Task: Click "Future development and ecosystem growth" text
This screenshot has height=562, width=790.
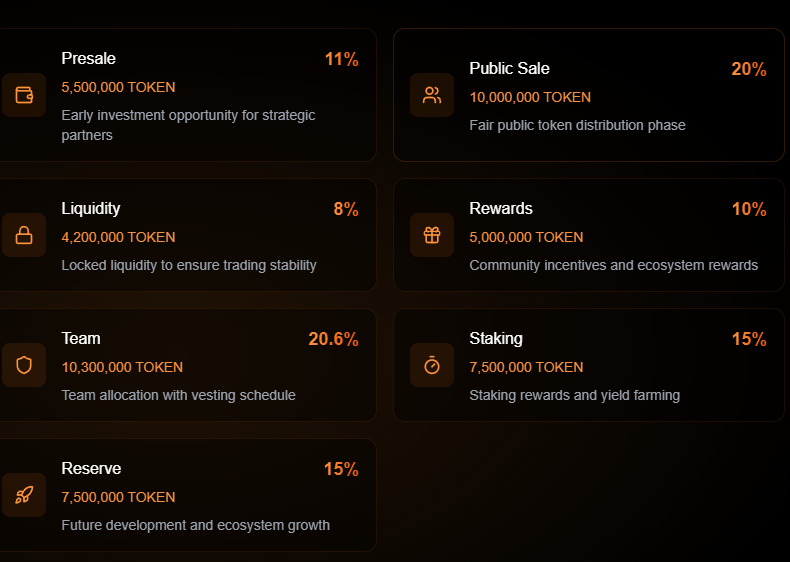Action: tap(195, 525)
